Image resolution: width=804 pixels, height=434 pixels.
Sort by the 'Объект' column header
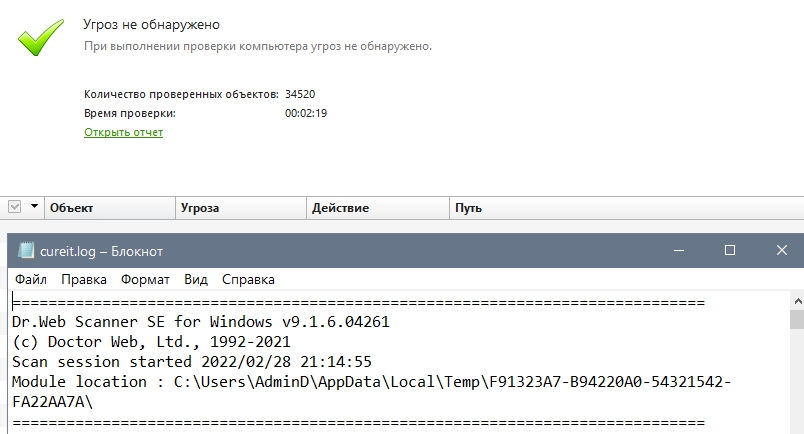110,208
